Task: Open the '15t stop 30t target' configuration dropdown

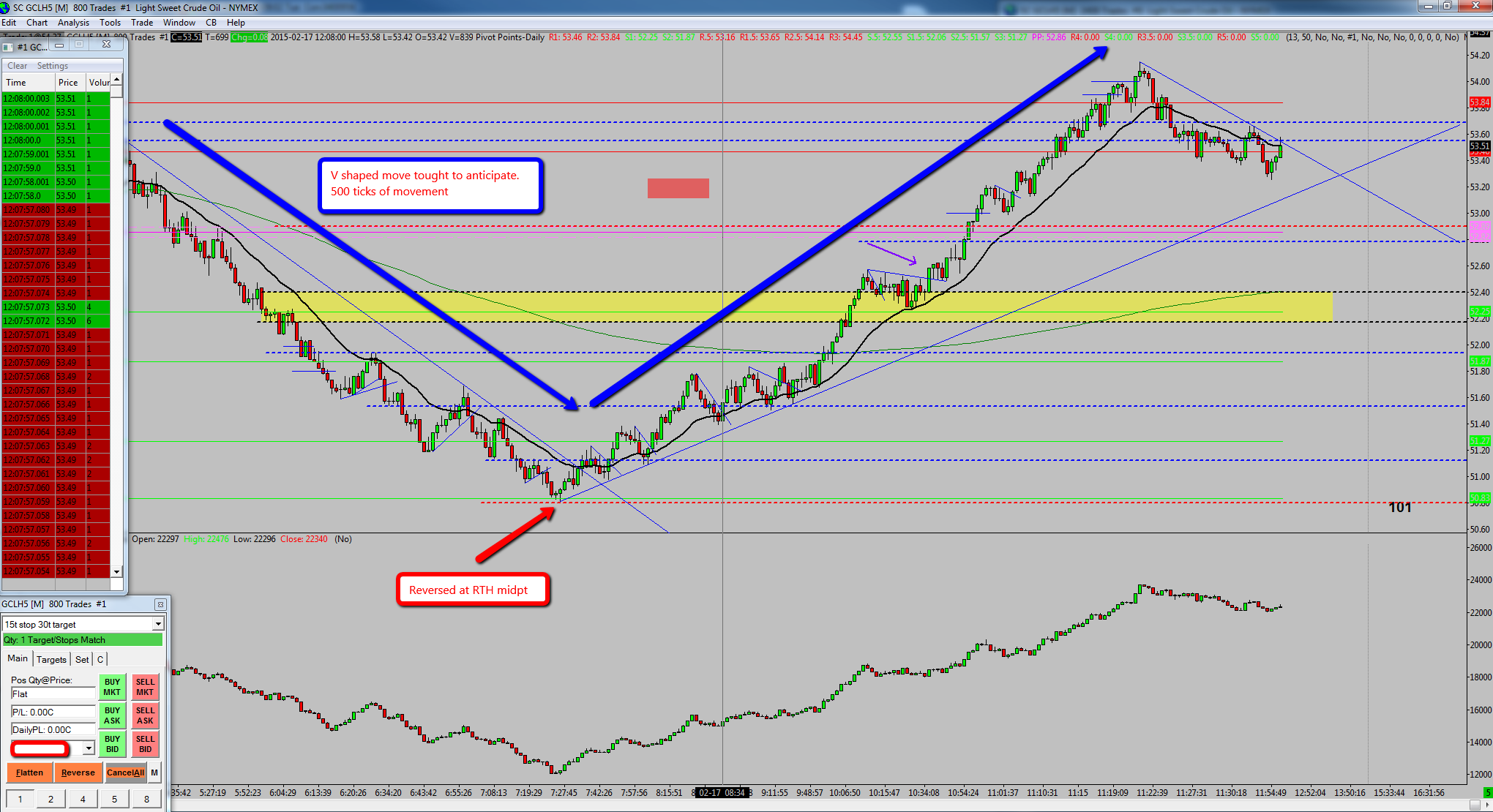Action: (x=158, y=624)
